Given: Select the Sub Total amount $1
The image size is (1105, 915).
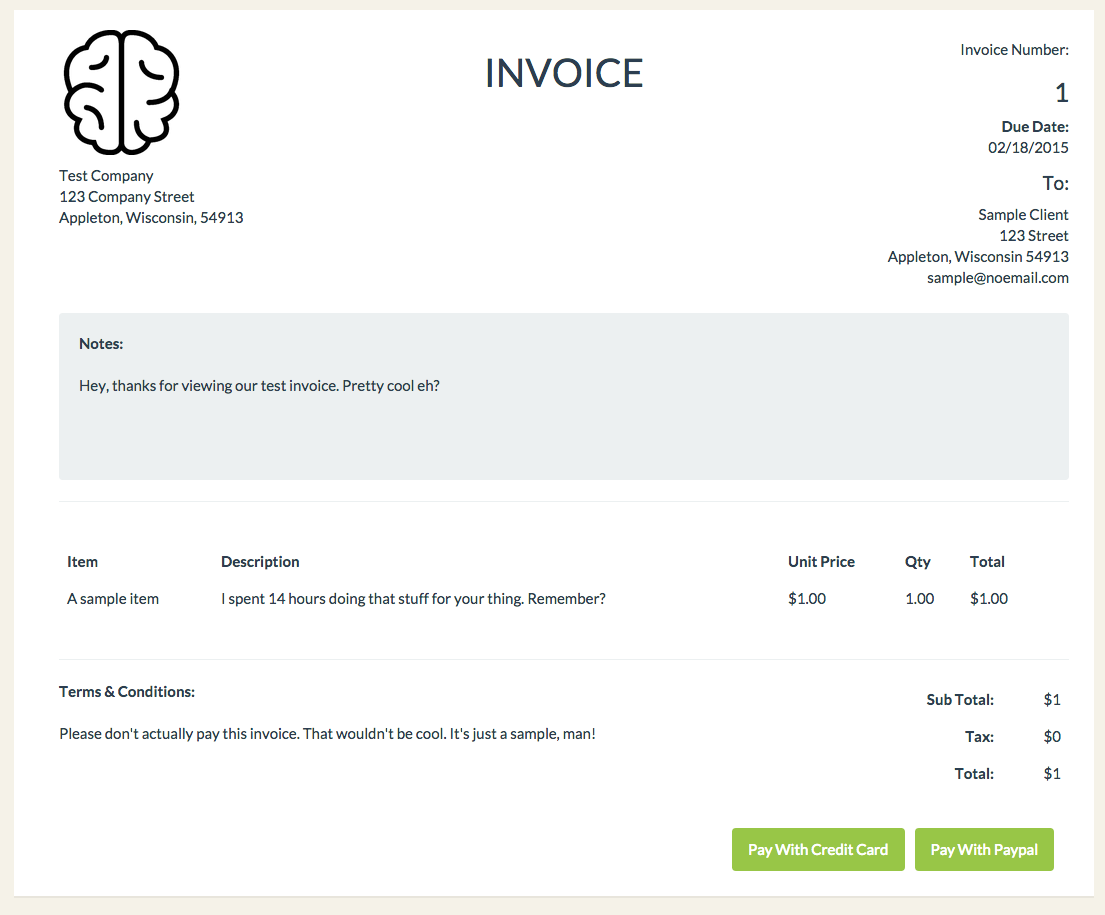Looking at the screenshot, I should (x=1052, y=699).
